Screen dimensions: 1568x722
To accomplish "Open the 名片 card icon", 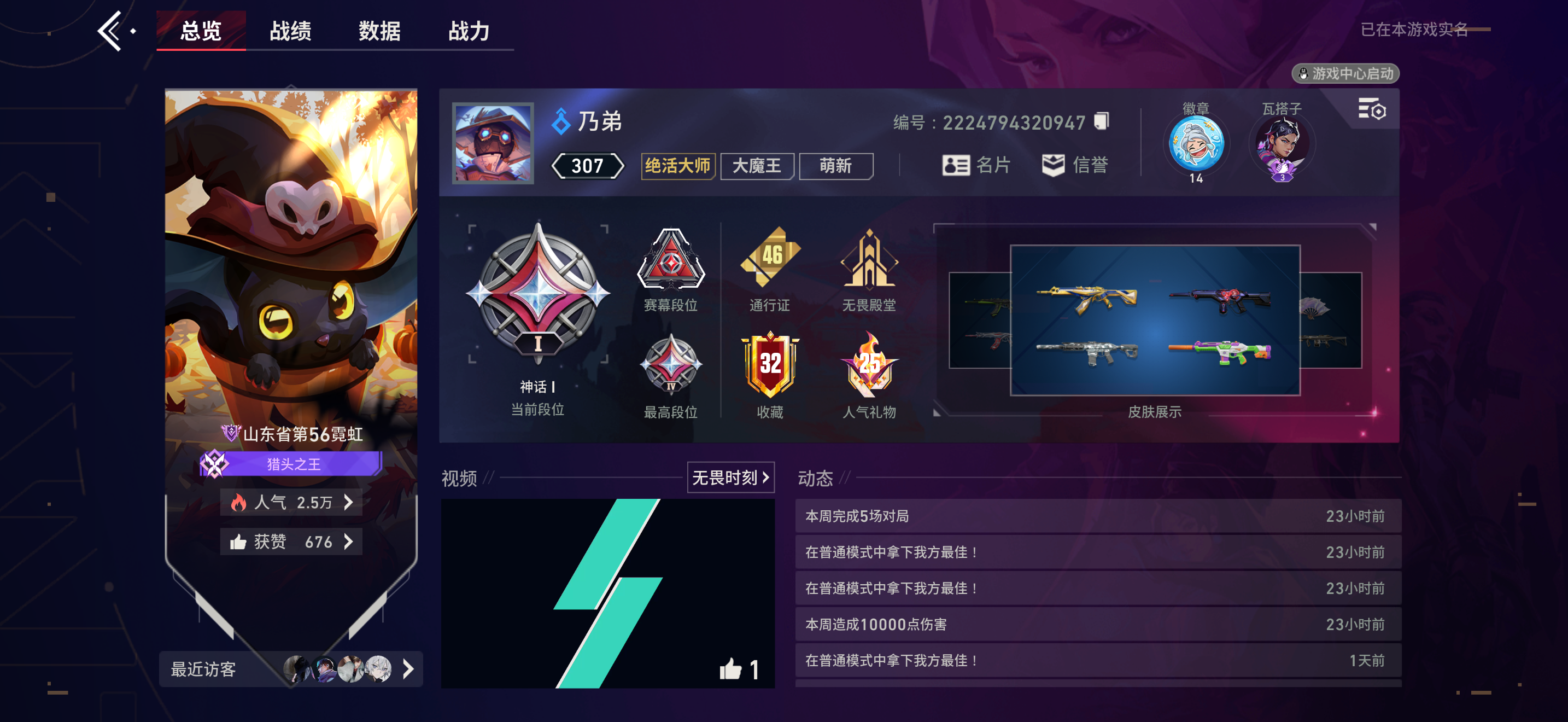I will (x=956, y=165).
